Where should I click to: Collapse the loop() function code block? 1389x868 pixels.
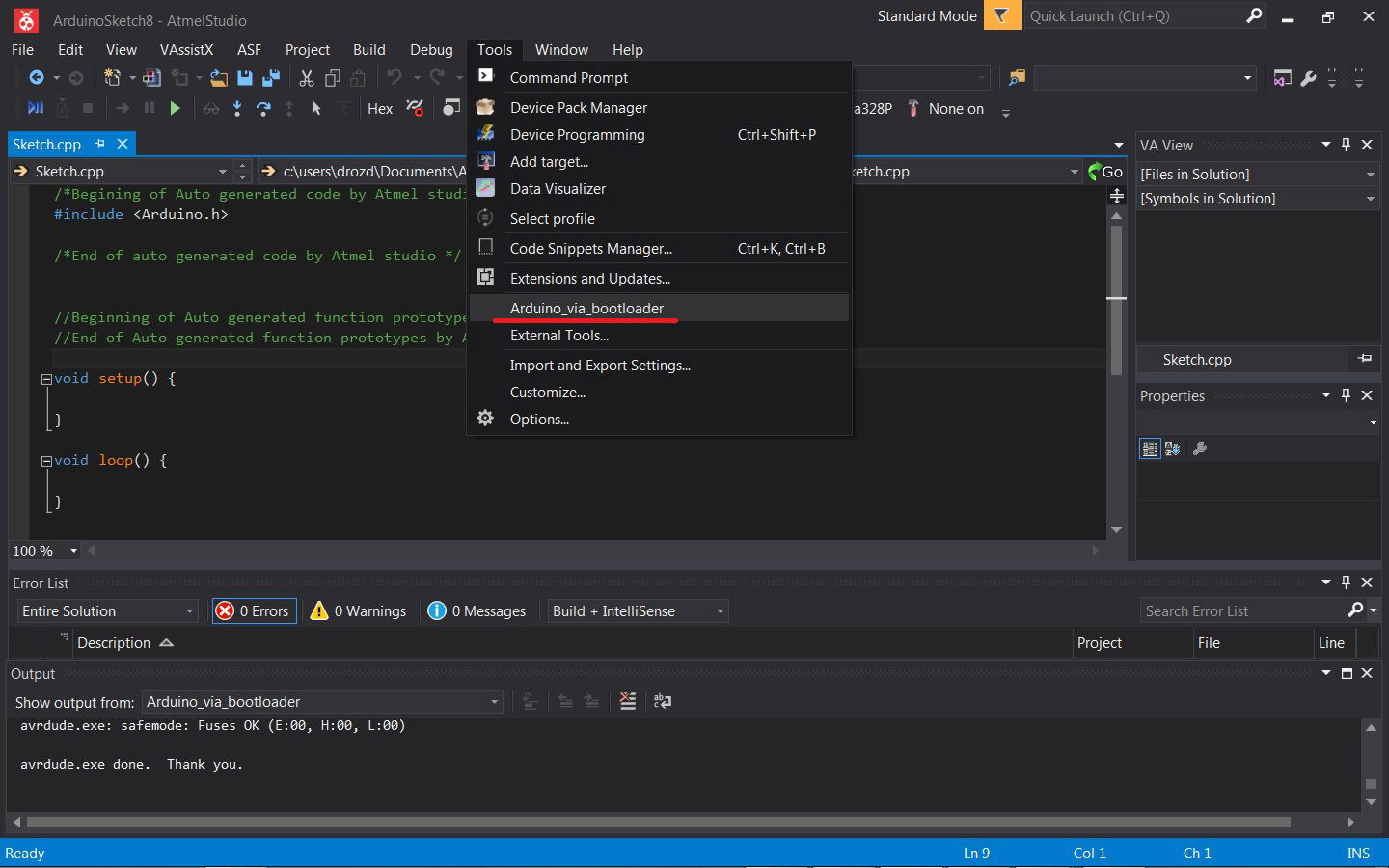tap(46, 462)
